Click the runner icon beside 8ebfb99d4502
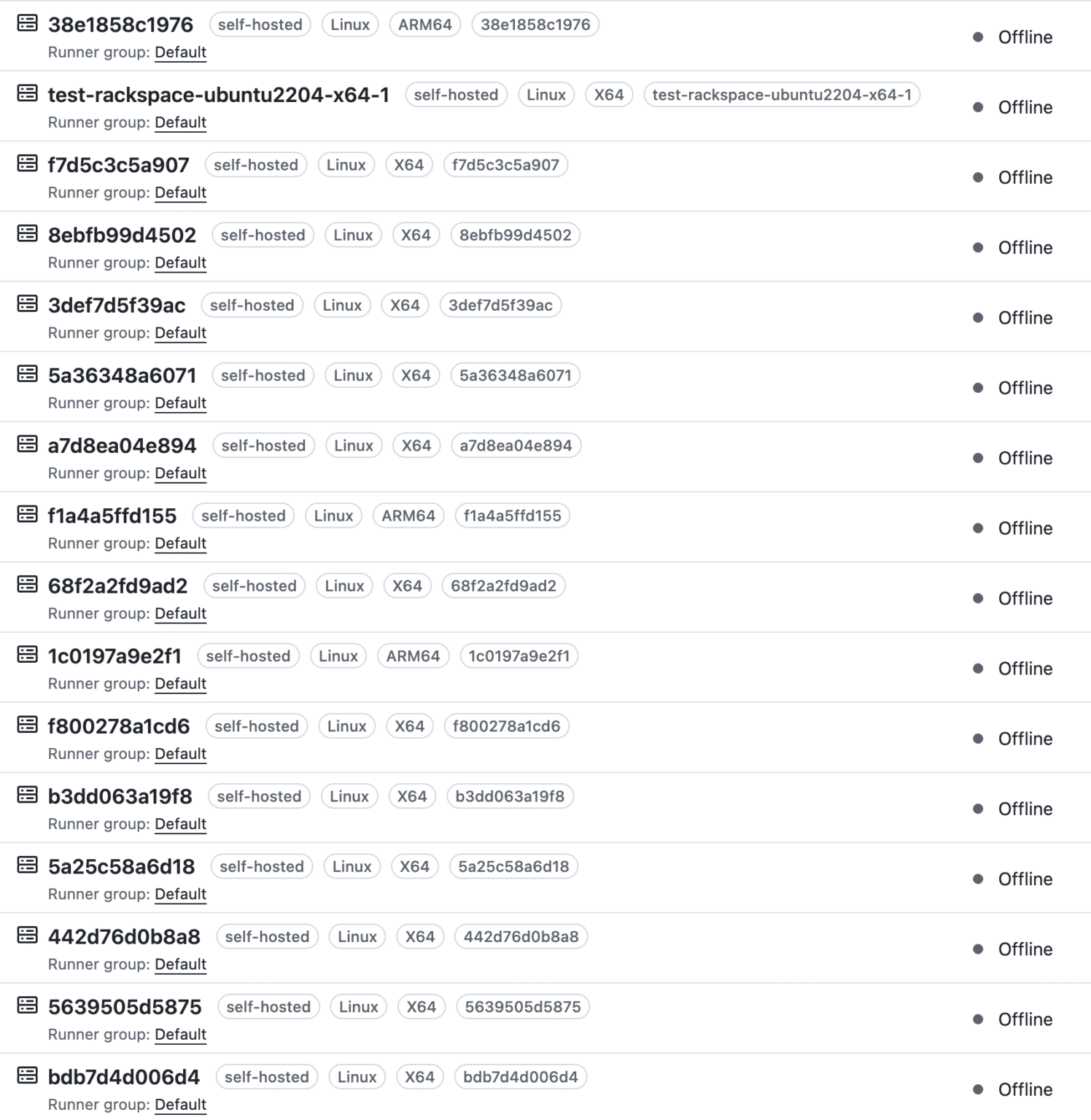 tap(26, 235)
